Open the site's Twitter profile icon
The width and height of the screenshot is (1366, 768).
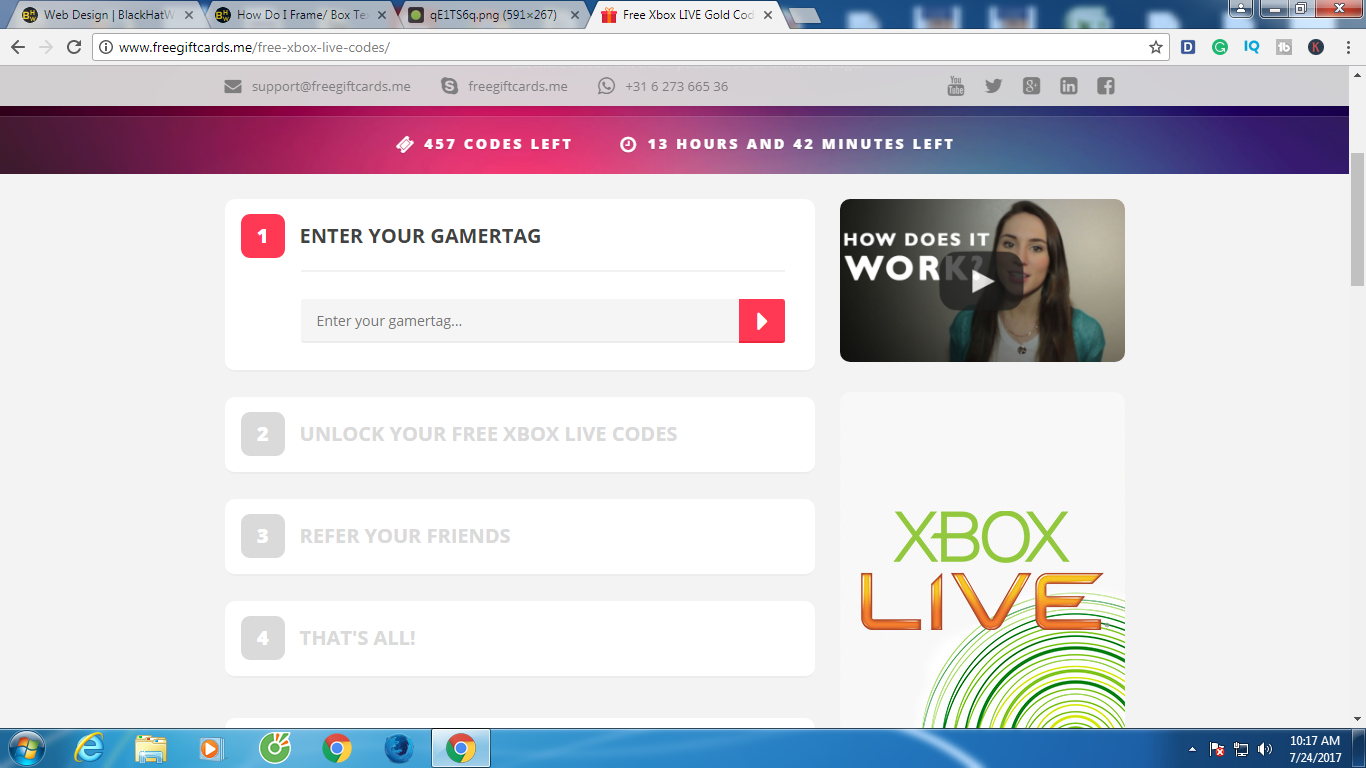point(993,86)
